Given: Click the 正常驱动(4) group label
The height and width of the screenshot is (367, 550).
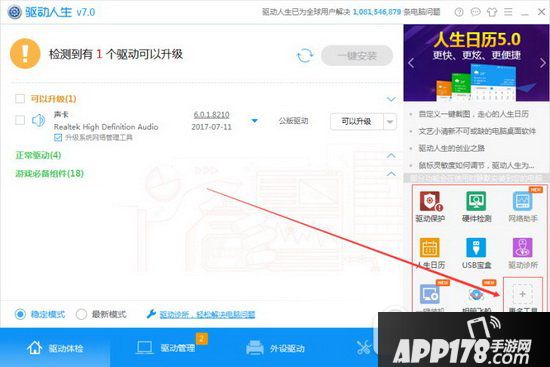Looking at the screenshot, I should (x=38, y=155).
